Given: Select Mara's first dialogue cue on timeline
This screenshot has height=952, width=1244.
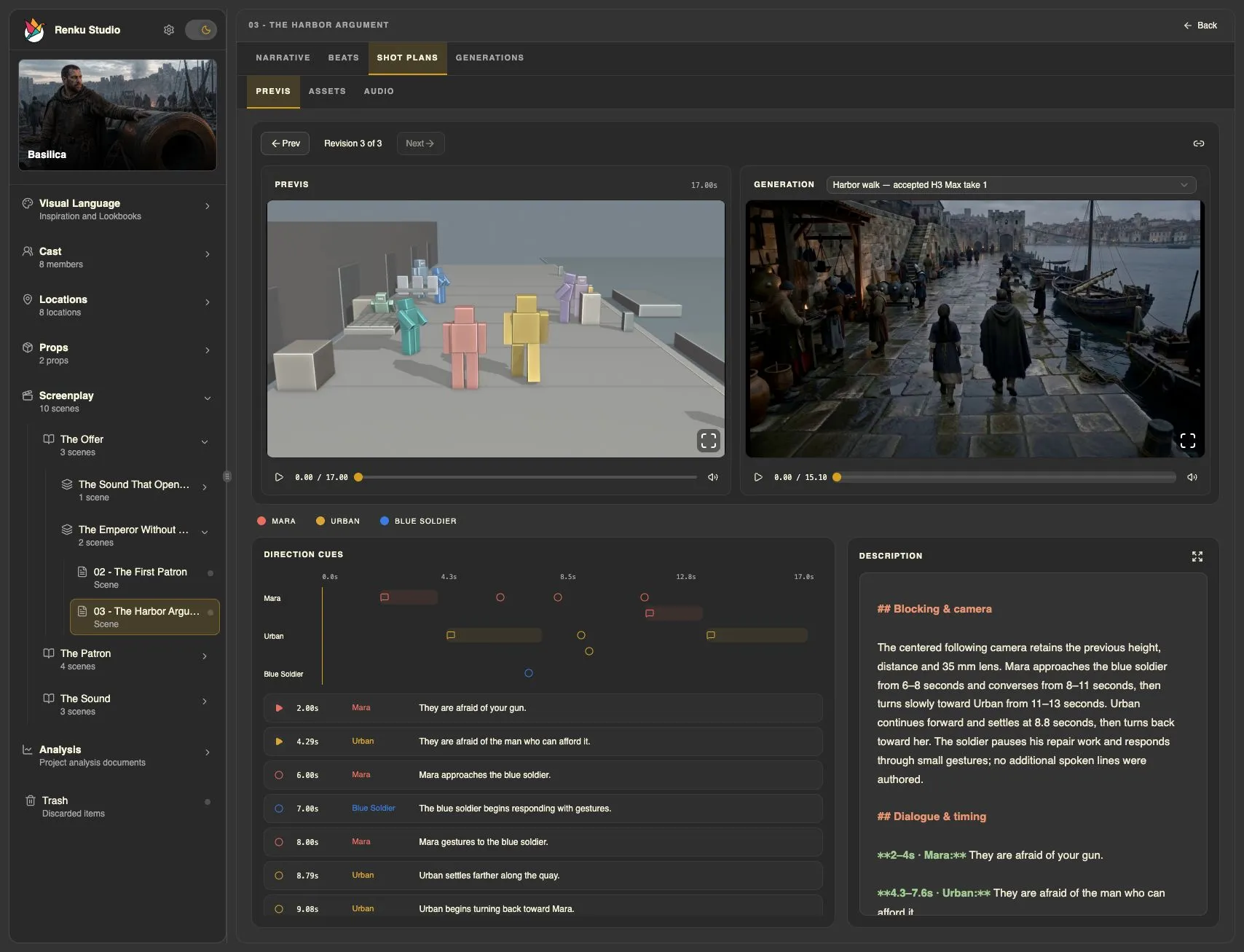Looking at the screenshot, I should 408,597.
